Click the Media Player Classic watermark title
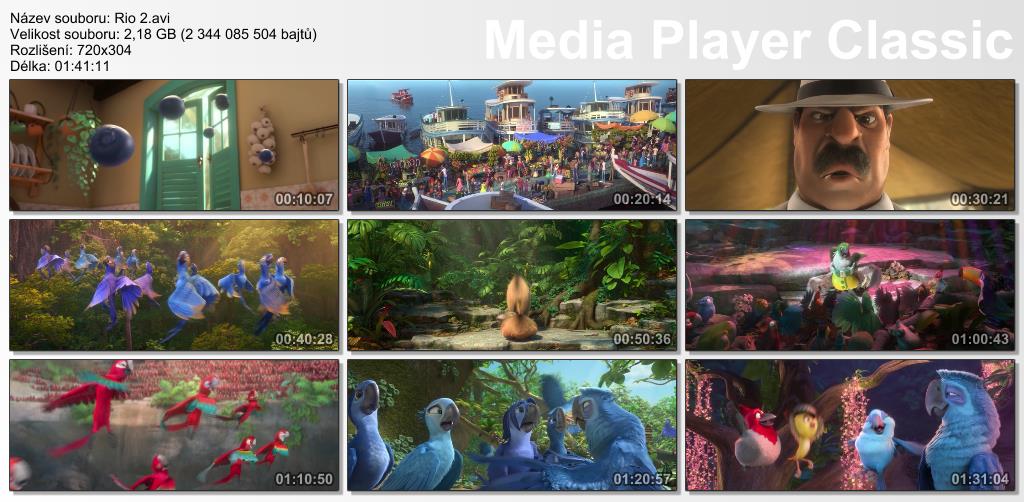 (748, 42)
